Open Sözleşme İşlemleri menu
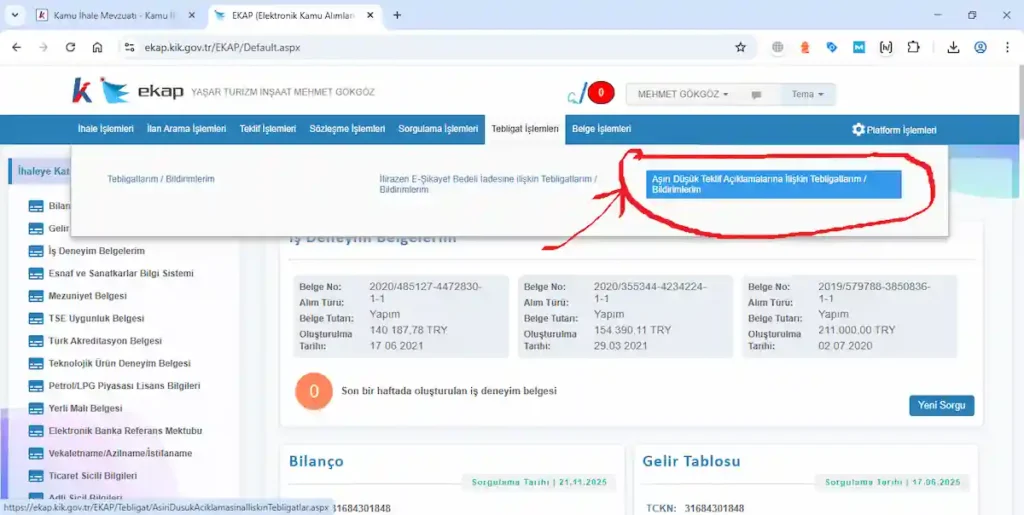The image size is (1024, 515). point(347,129)
